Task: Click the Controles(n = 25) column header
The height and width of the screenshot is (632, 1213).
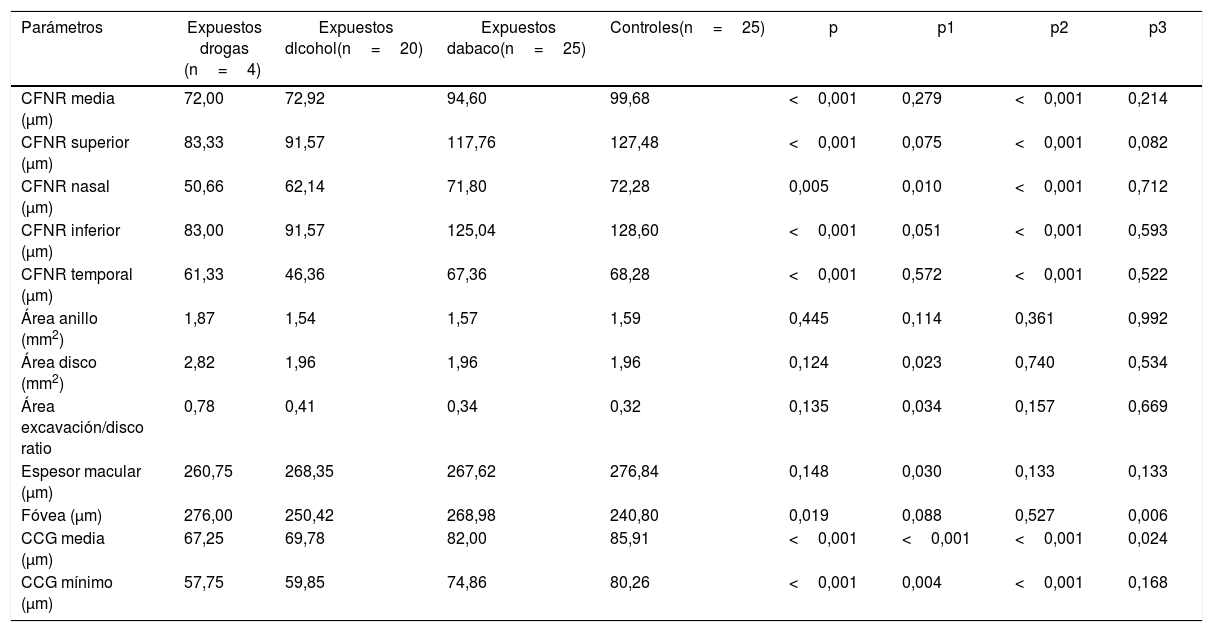Action: [687, 28]
